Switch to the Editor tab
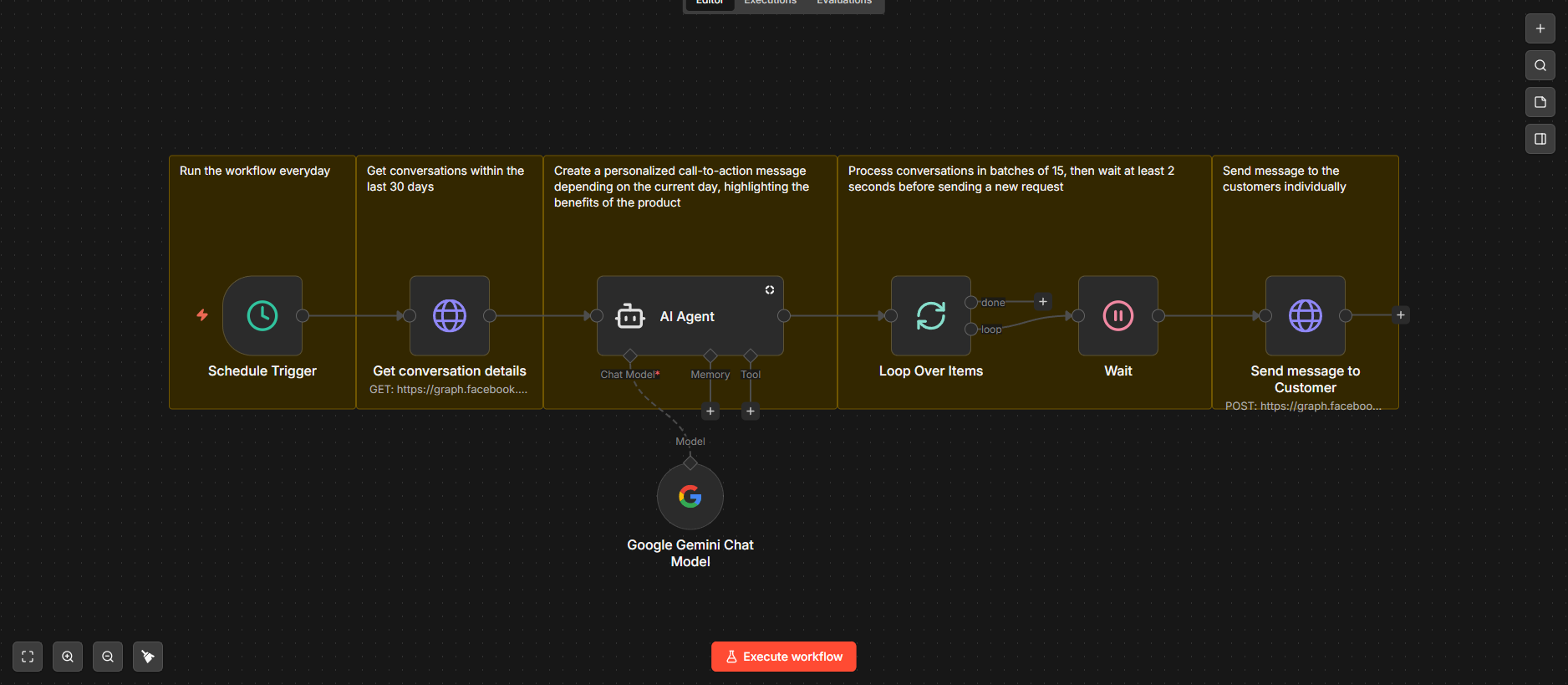Image resolution: width=1568 pixels, height=685 pixels. (x=710, y=3)
